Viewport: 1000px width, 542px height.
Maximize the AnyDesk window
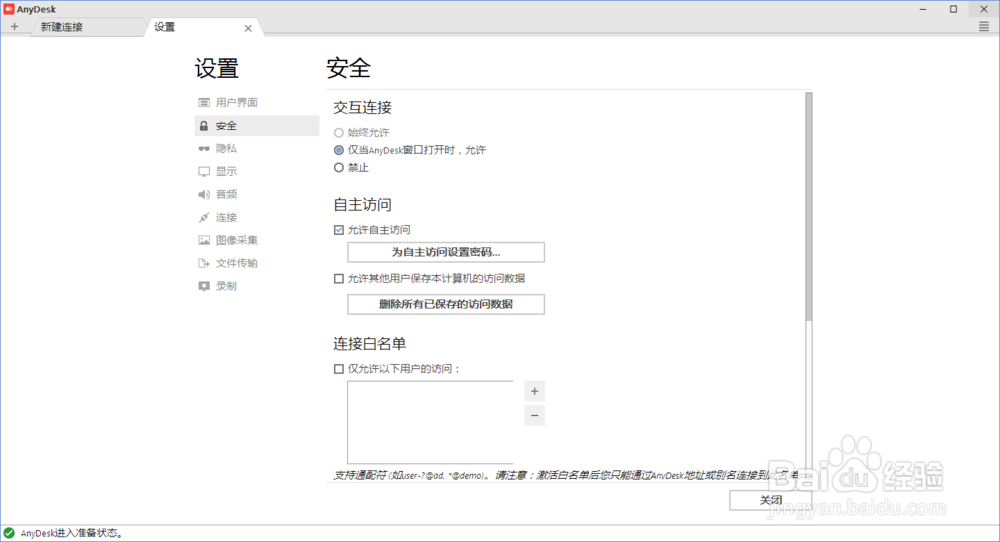pyautogui.click(x=953, y=9)
